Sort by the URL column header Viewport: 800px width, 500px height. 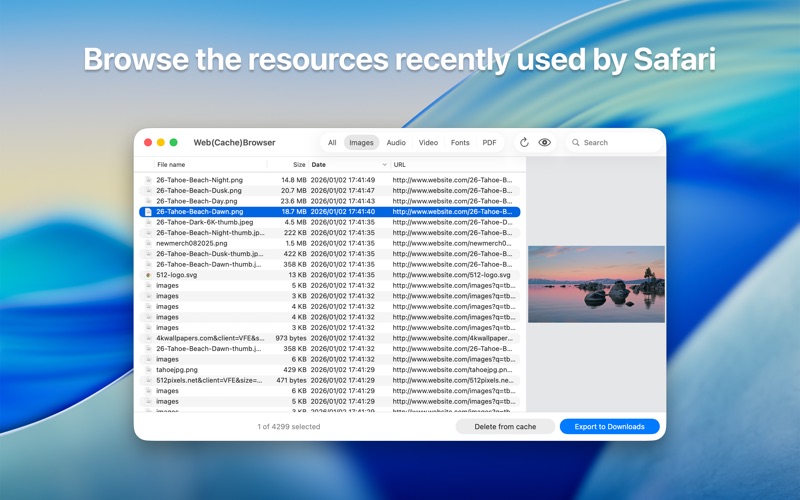(399, 164)
